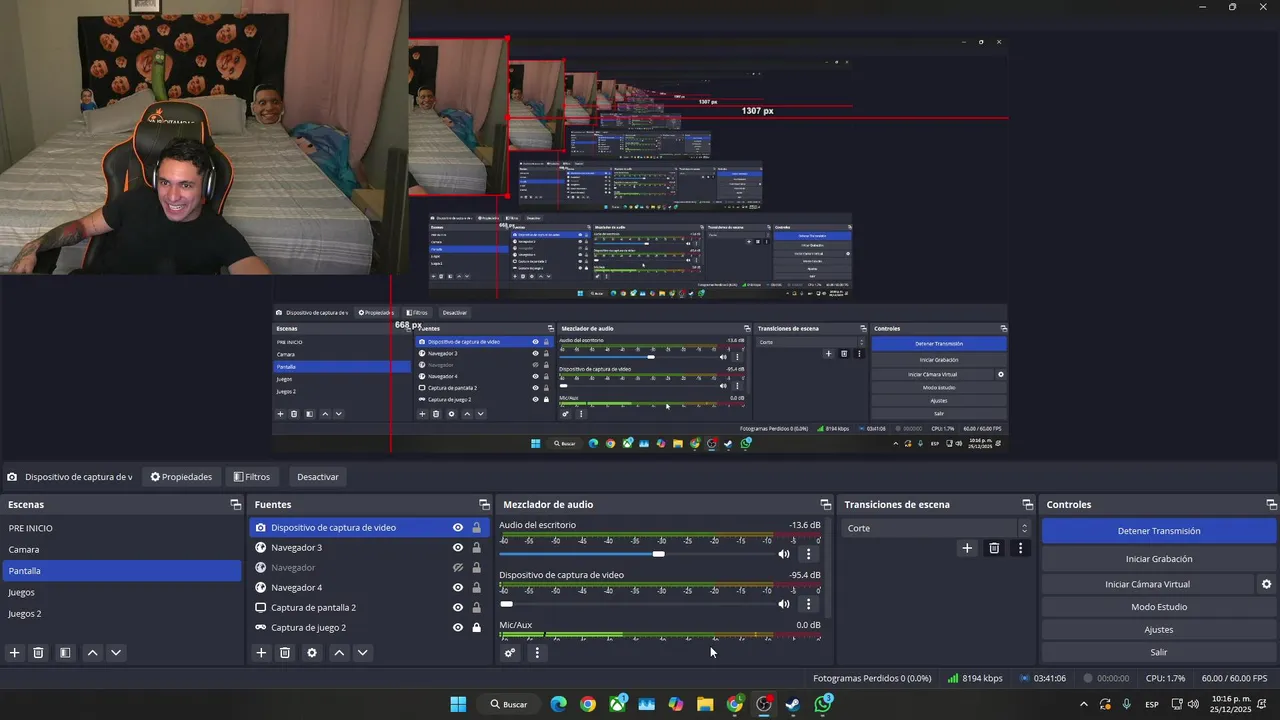Click the taskbar Buscar search box

(508, 704)
